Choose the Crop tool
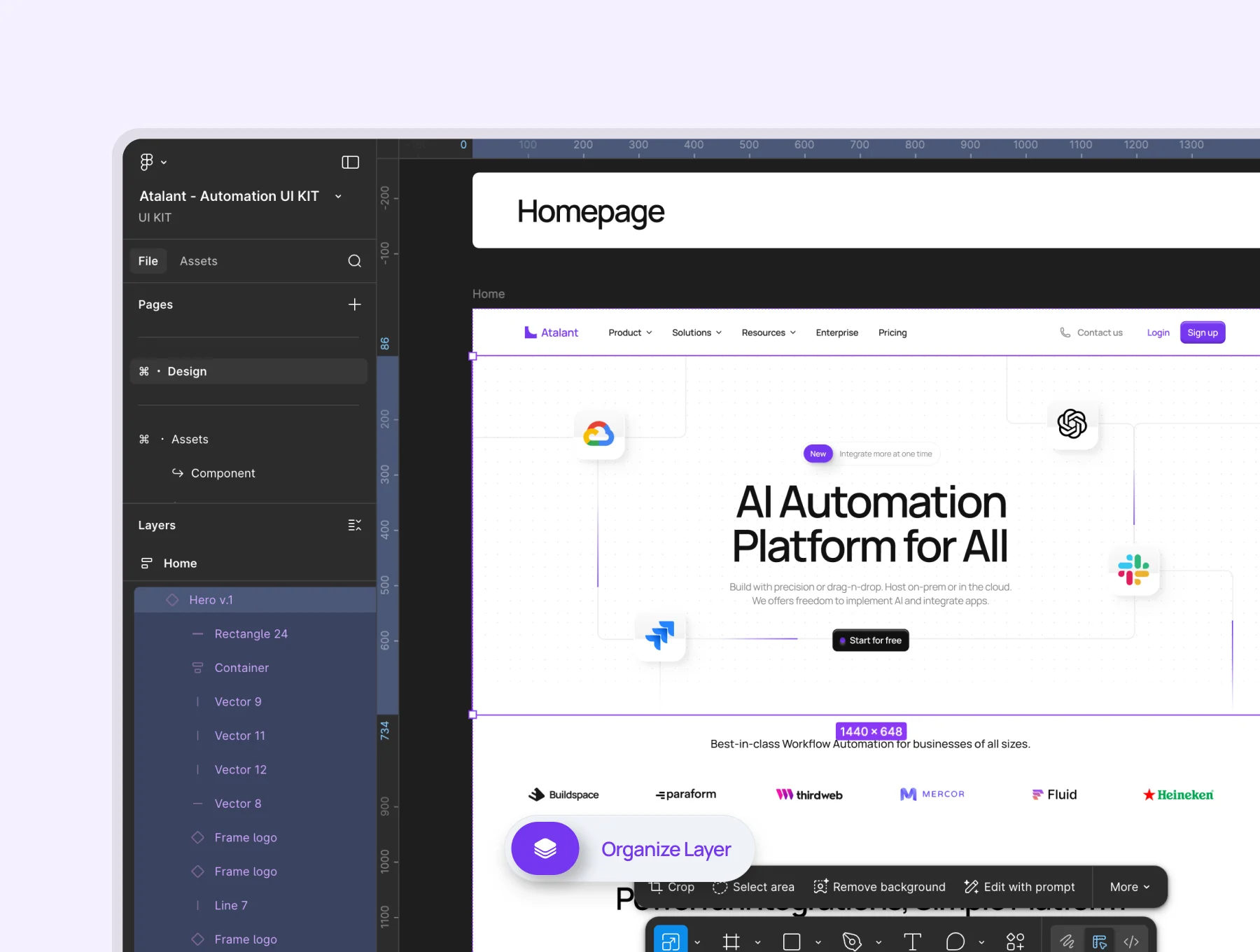This screenshot has width=1260, height=952. click(672, 887)
